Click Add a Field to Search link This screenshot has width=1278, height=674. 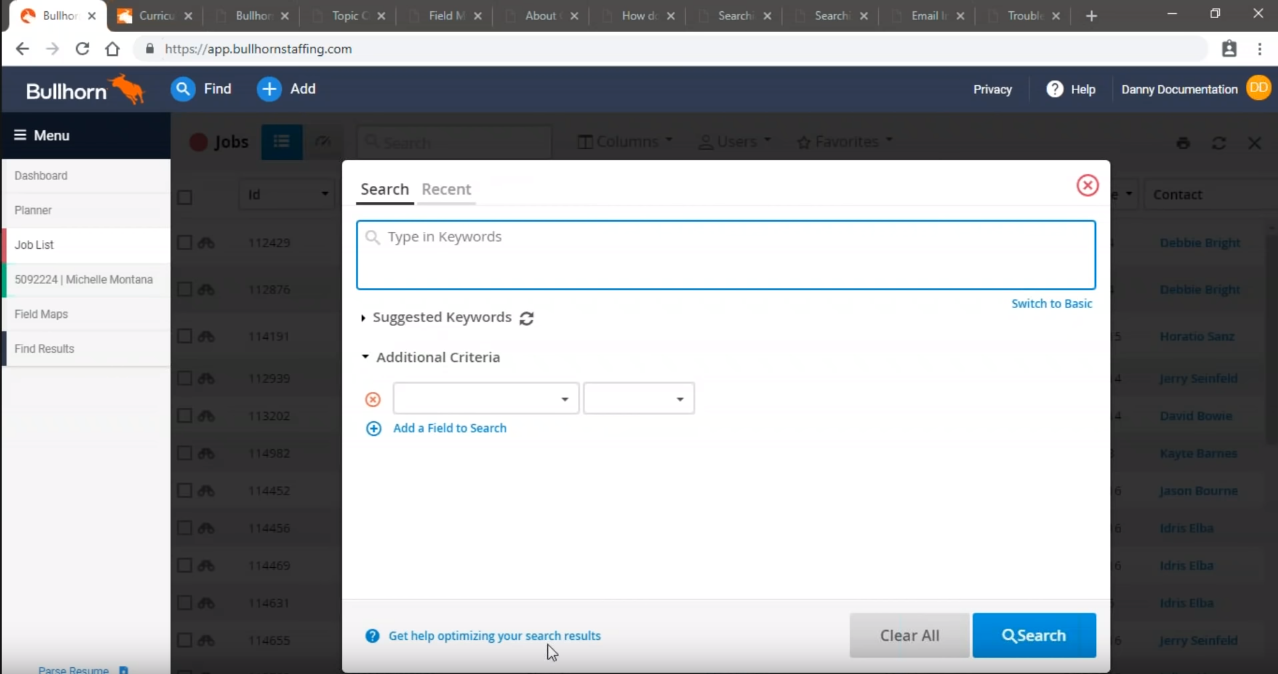click(x=450, y=428)
